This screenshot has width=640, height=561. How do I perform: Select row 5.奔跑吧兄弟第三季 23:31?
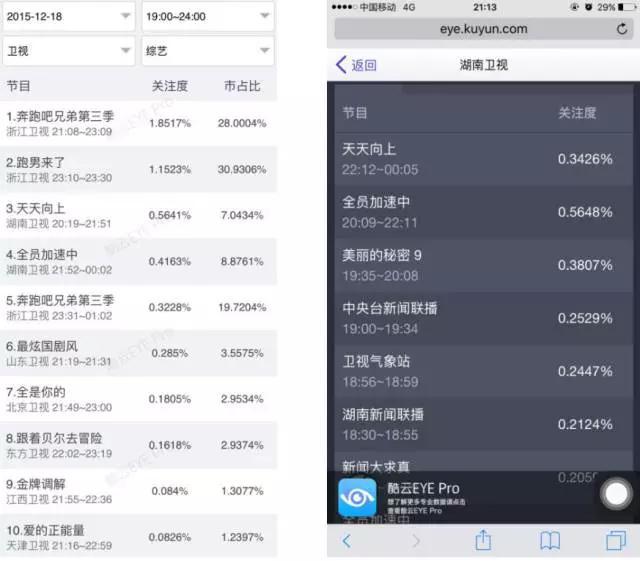point(138,307)
